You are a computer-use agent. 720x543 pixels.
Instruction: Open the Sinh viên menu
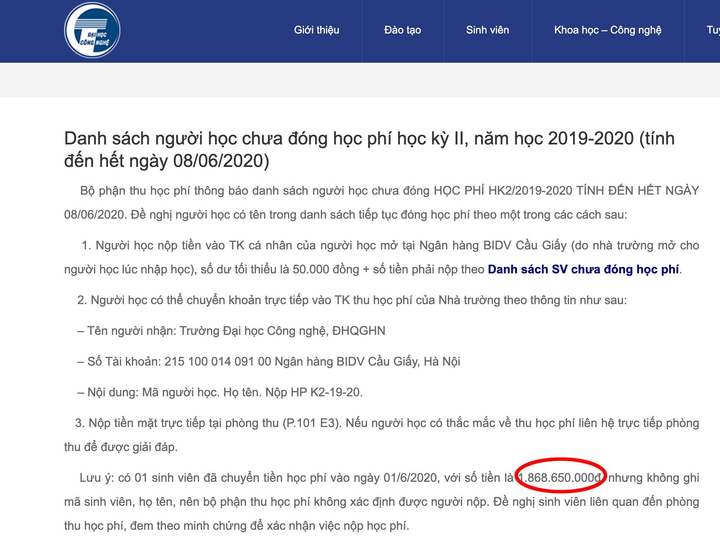(x=487, y=30)
